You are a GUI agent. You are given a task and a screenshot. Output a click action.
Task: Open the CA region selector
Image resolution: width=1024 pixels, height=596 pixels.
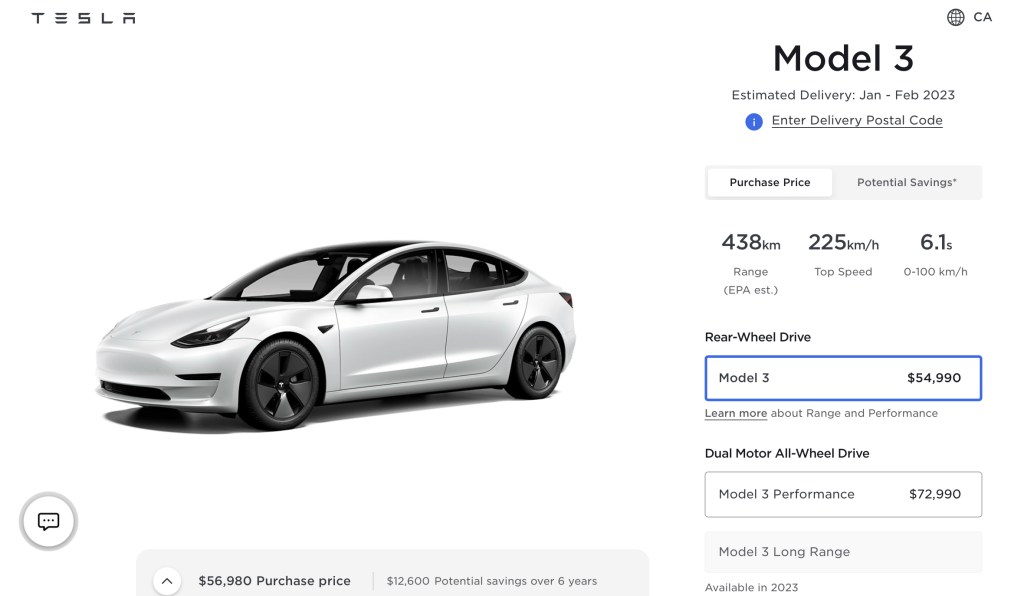tap(981, 17)
